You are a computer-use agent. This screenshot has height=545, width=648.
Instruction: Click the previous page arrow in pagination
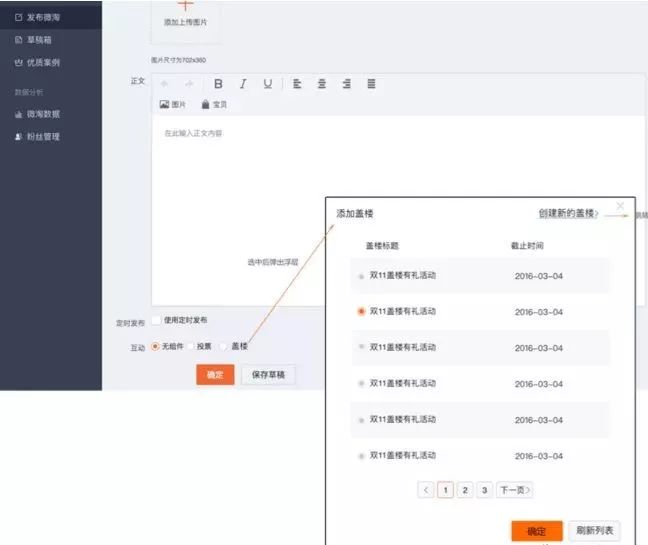pyautogui.click(x=426, y=490)
